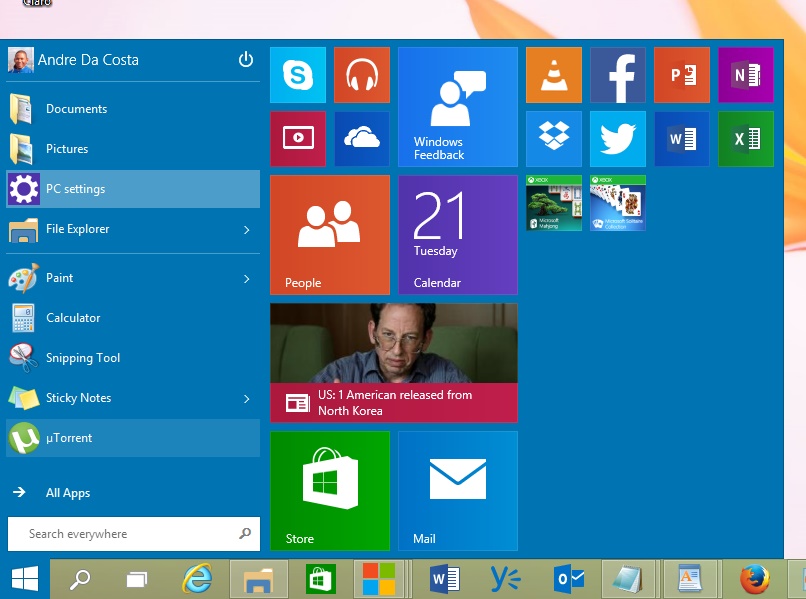Expand File Explorer jump list arrow
The image size is (806, 599).
click(247, 230)
